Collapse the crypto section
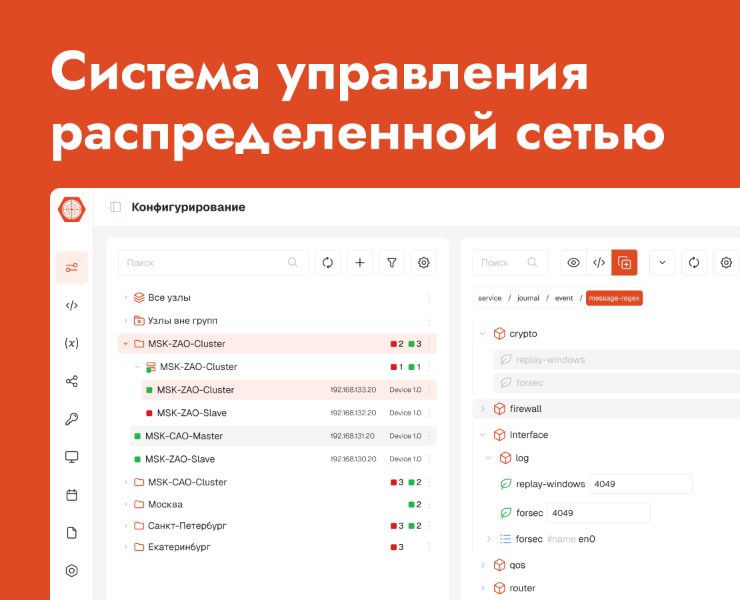 [482, 333]
